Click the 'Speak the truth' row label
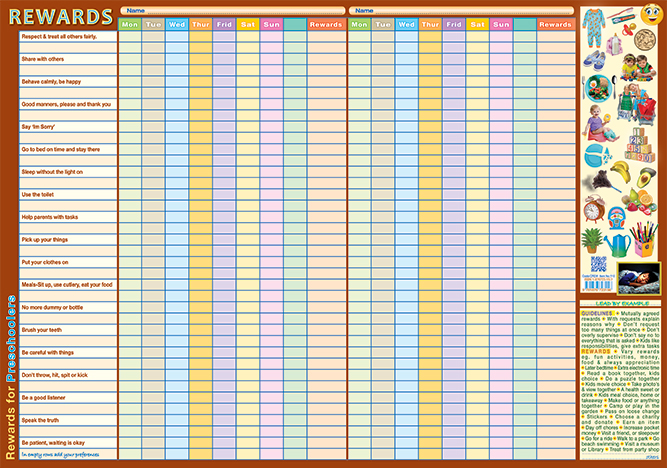Screen dimensions: 667x468 tap(42, 420)
